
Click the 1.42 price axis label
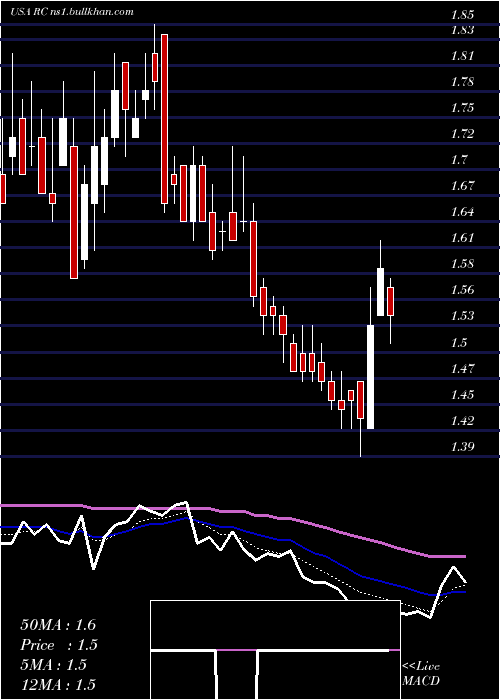pos(462,420)
